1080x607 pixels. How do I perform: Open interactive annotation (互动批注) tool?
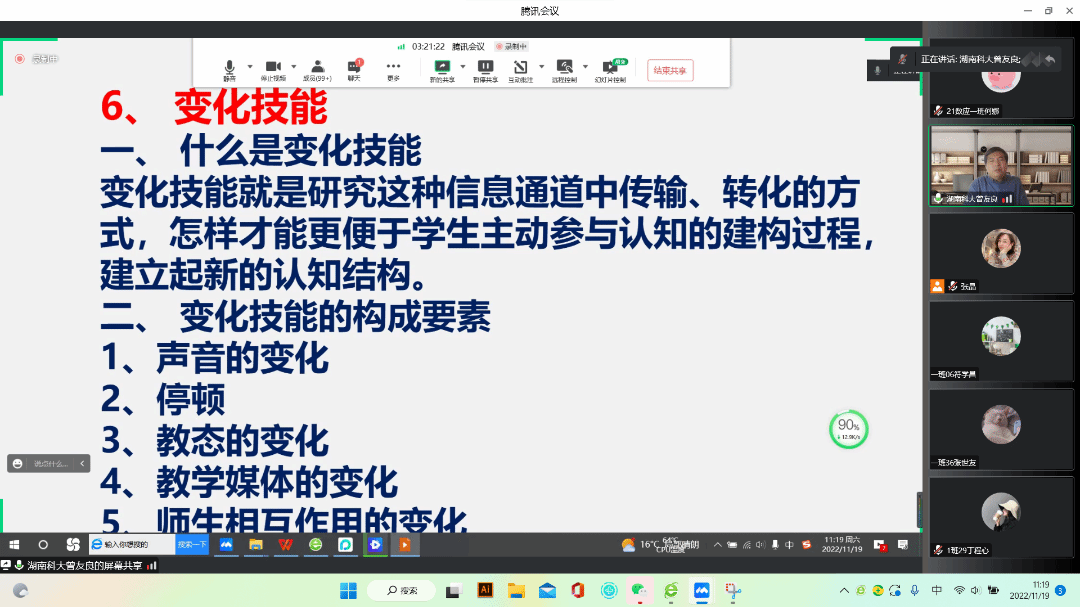tap(520, 70)
